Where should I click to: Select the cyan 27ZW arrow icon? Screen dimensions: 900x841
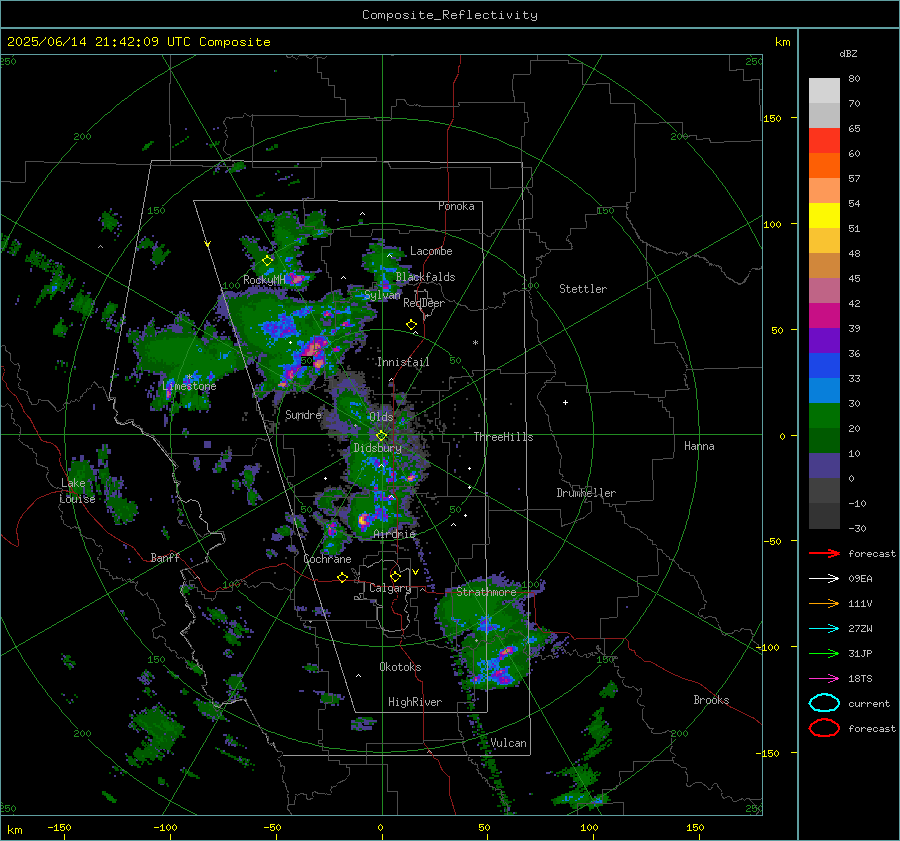pyautogui.click(x=824, y=628)
